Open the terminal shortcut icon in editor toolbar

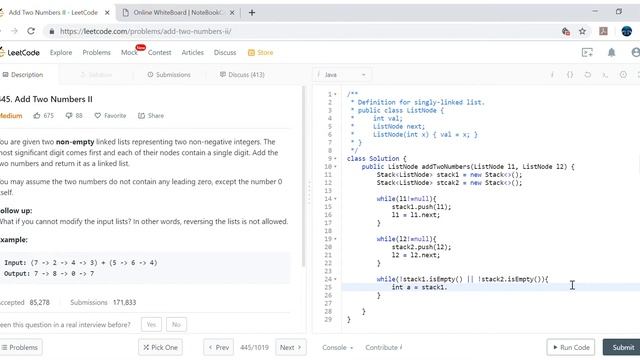[605, 75]
